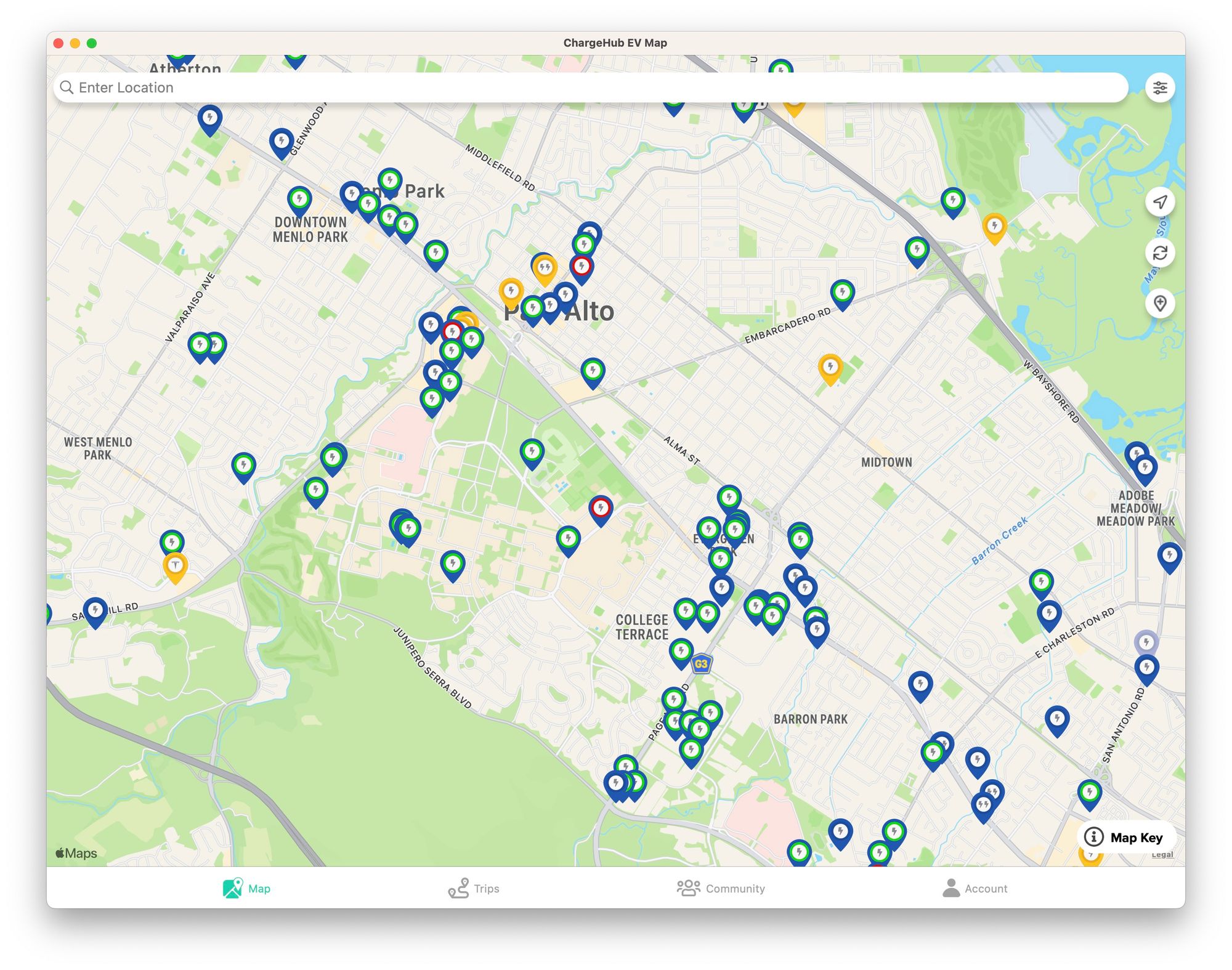
Task: Select charger pin right of West Menlo Park
Action: [244, 468]
